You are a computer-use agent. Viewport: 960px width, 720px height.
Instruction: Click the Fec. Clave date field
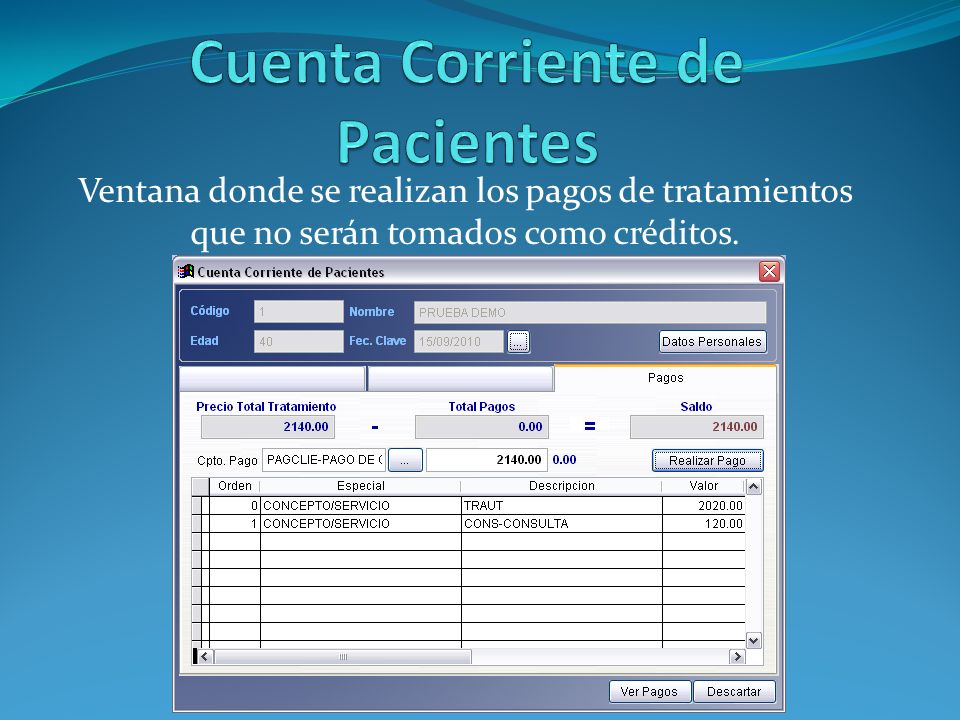click(459, 342)
